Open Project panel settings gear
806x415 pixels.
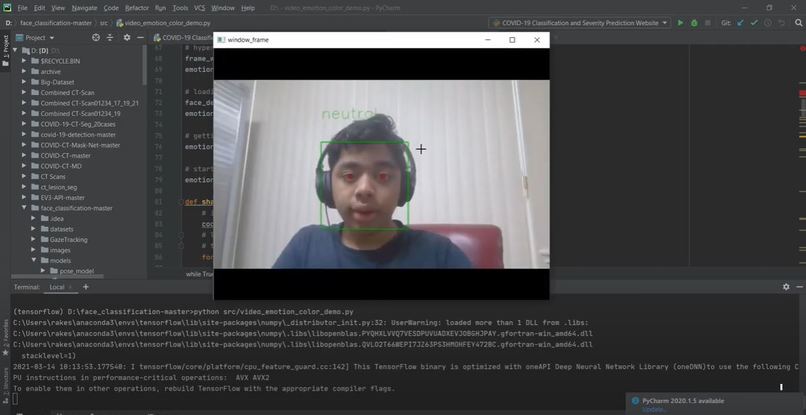(127, 38)
